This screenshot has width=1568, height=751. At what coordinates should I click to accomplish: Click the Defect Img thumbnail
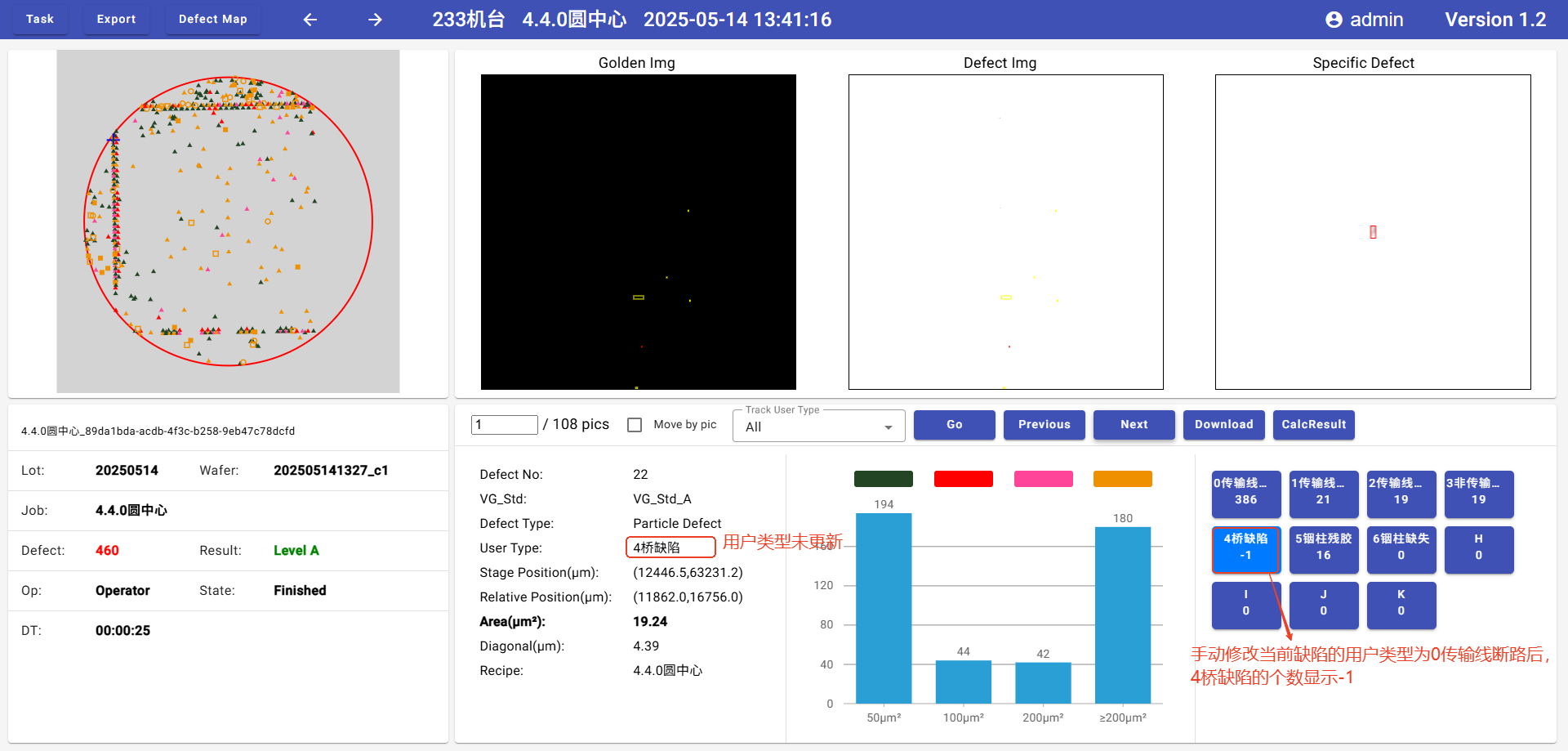point(1005,232)
